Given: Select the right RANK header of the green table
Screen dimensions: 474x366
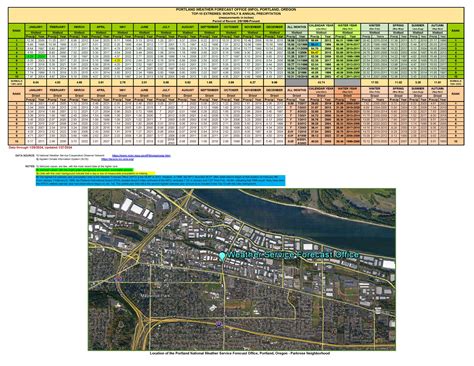Looking at the screenshot, I should 456,31.
